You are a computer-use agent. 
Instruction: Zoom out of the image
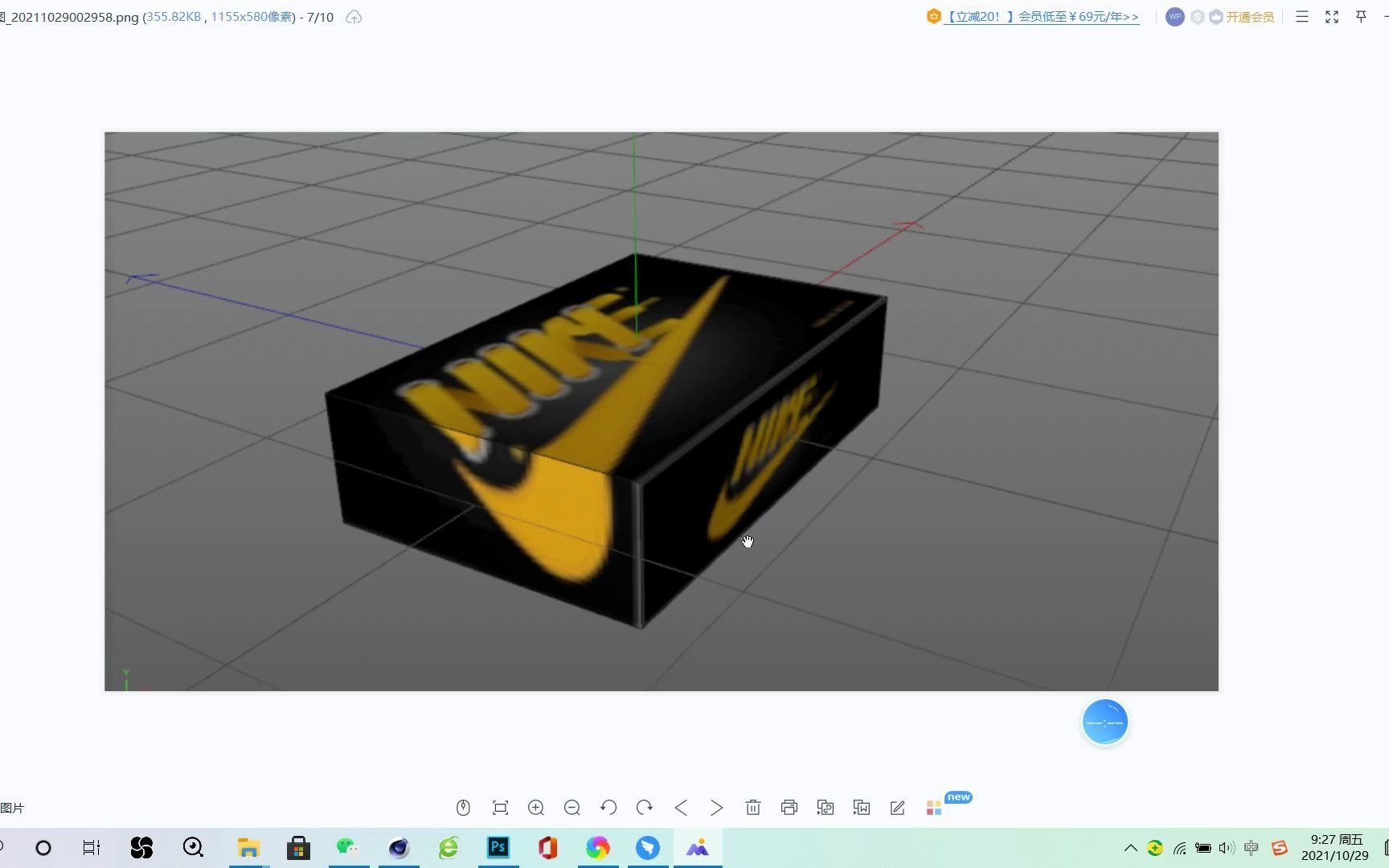pyautogui.click(x=572, y=807)
